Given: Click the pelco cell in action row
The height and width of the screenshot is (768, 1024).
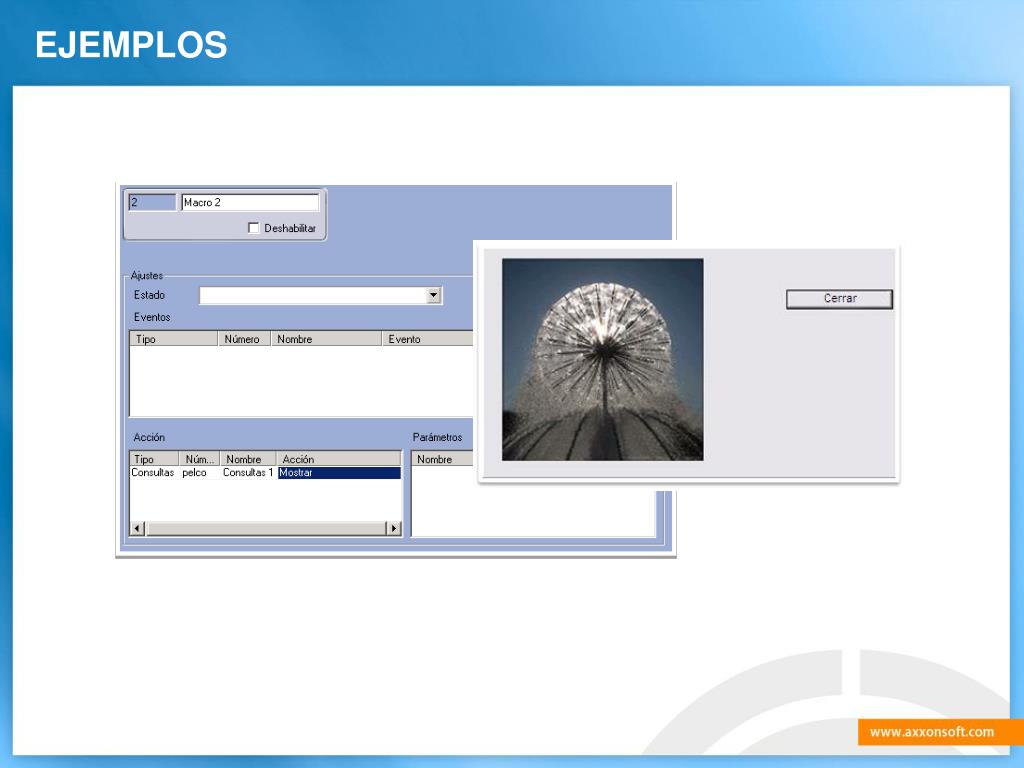Looking at the screenshot, I should coord(194,473).
